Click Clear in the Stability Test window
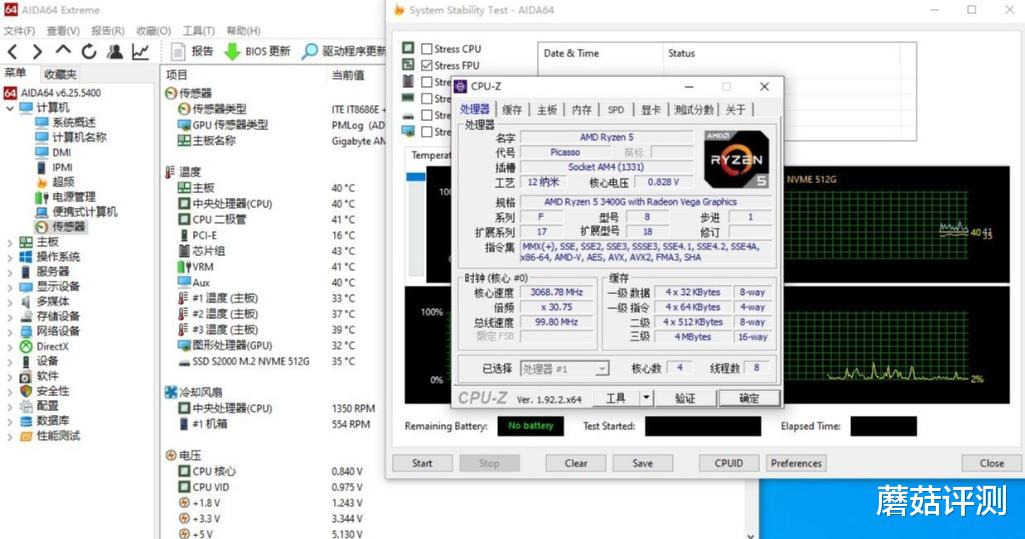This screenshot has width=1025, height=539. pos(576,463)
